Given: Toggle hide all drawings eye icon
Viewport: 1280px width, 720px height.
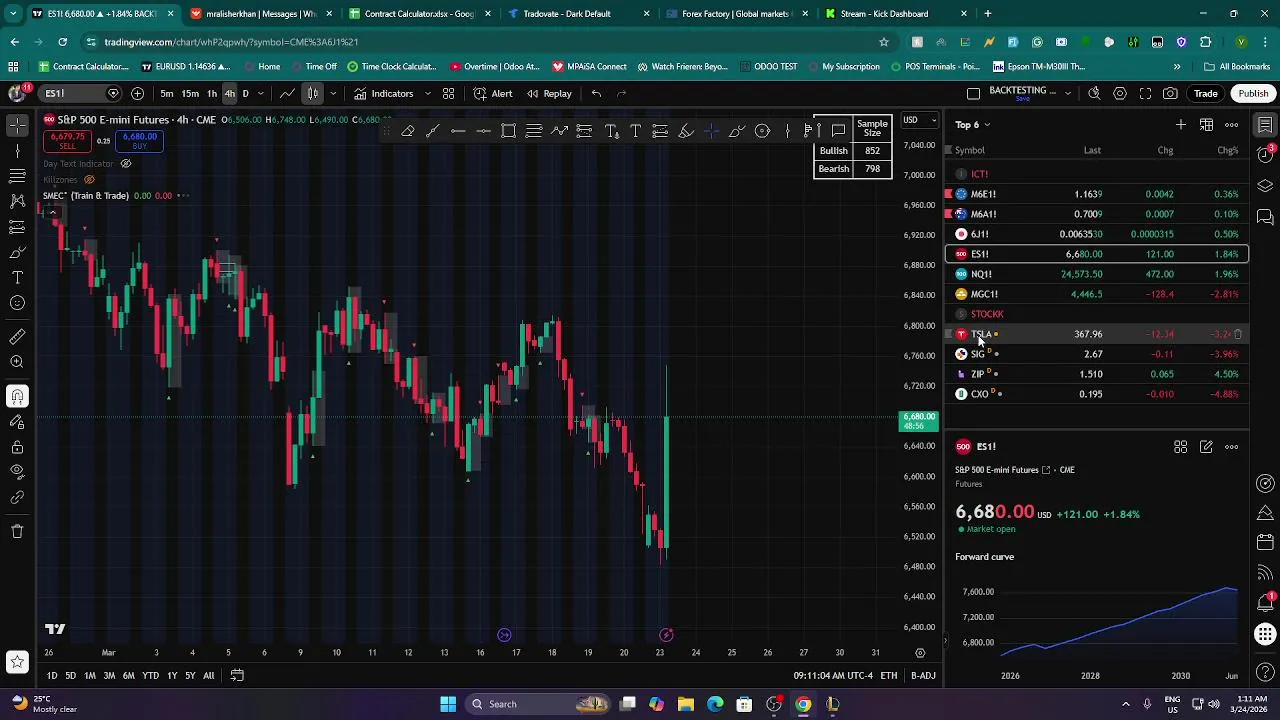Looking at the screenshot, I should 17,472.
